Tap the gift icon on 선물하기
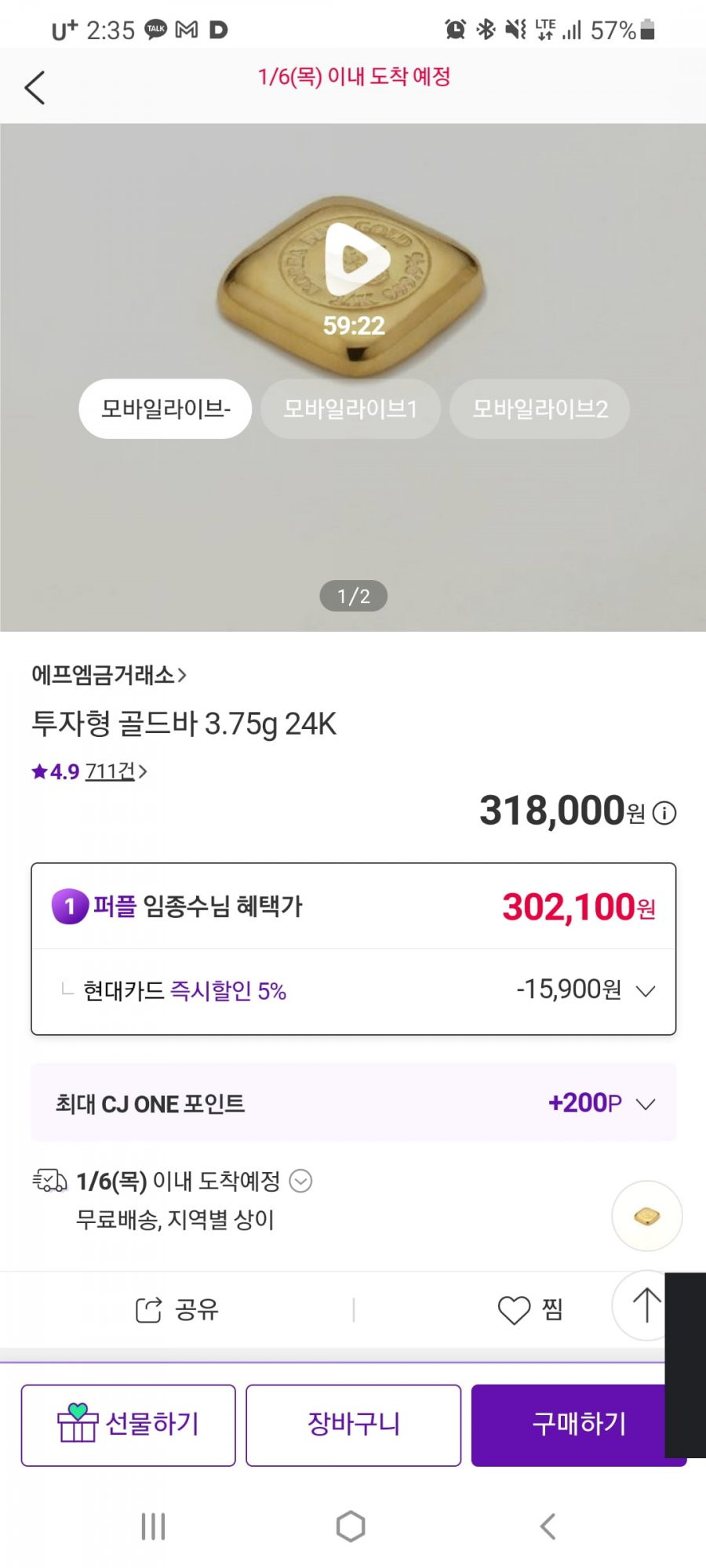Viewport: 706px width, 1568px height. point(77,1423)
